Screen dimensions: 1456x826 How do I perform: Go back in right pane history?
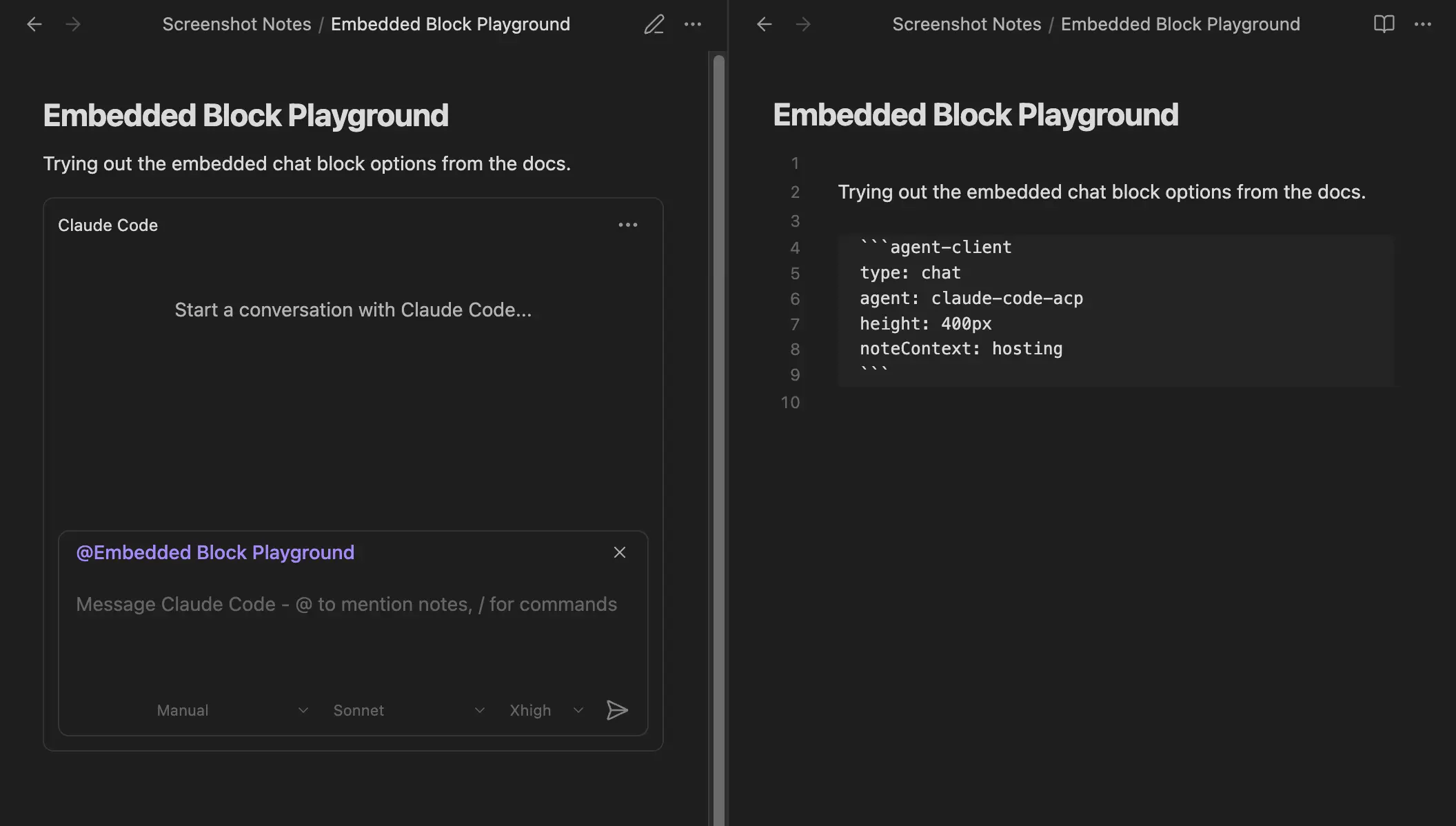[x=764, y=25]
